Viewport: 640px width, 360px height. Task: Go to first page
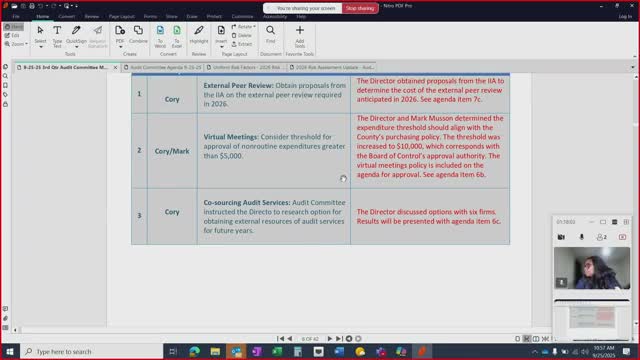tap(280, 338)
